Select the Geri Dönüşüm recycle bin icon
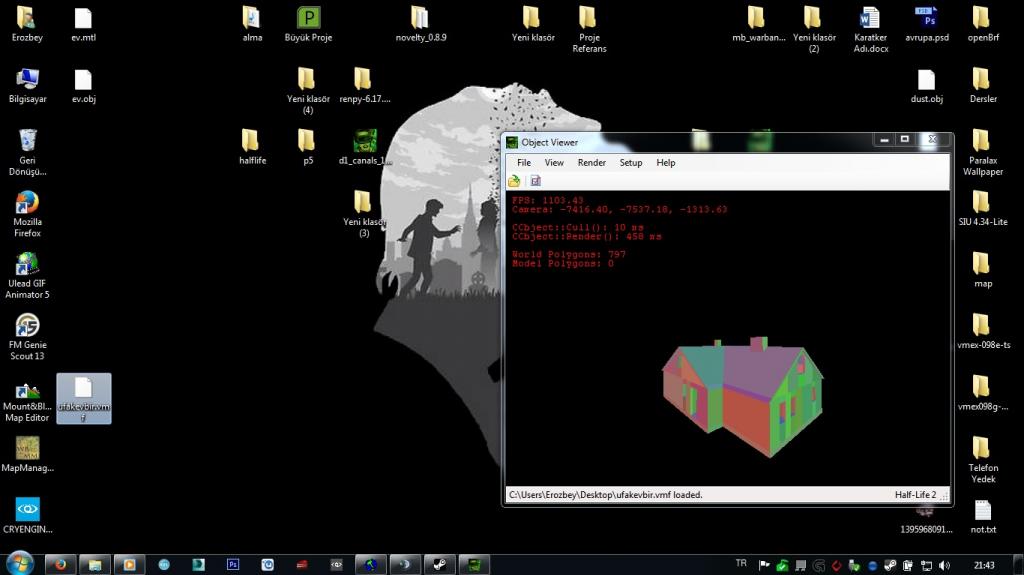 pos(27,152)
